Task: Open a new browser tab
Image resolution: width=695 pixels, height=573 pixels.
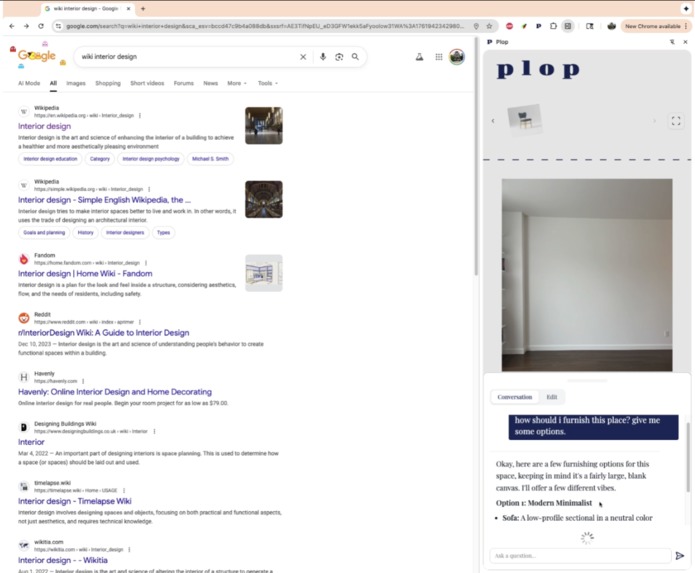Action: [143, 8]
